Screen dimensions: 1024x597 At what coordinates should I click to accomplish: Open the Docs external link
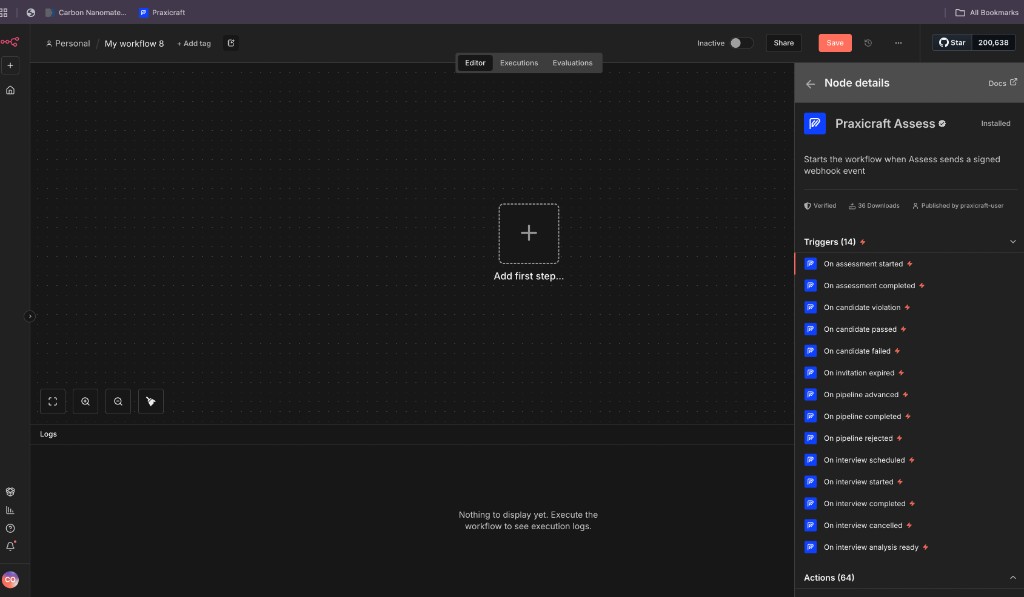pyautogui.click(x=1002, y=83)
